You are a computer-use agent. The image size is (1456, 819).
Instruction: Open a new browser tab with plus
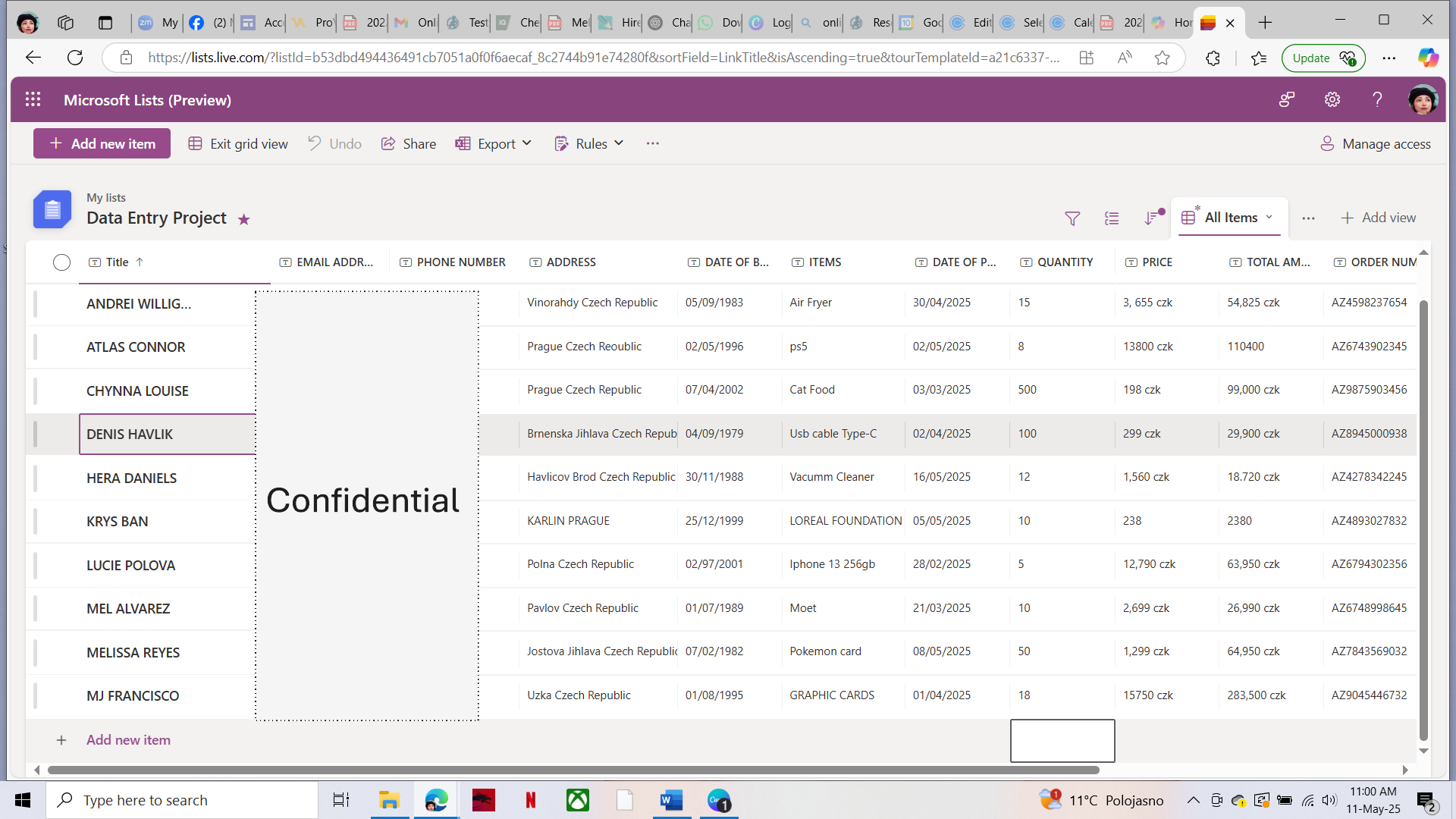point(1265,23)
